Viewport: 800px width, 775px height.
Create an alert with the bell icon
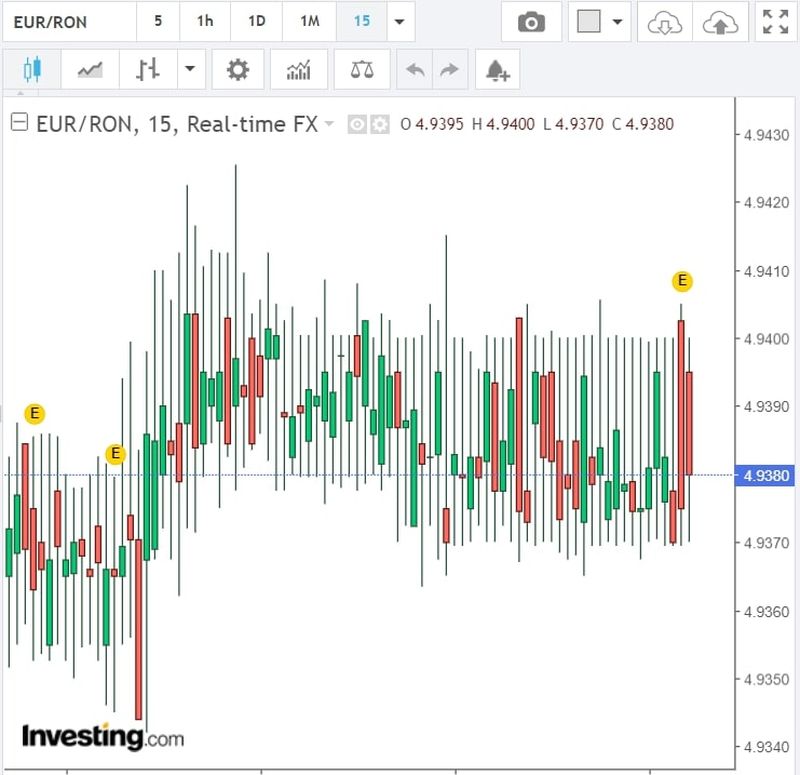click(497, 70)
